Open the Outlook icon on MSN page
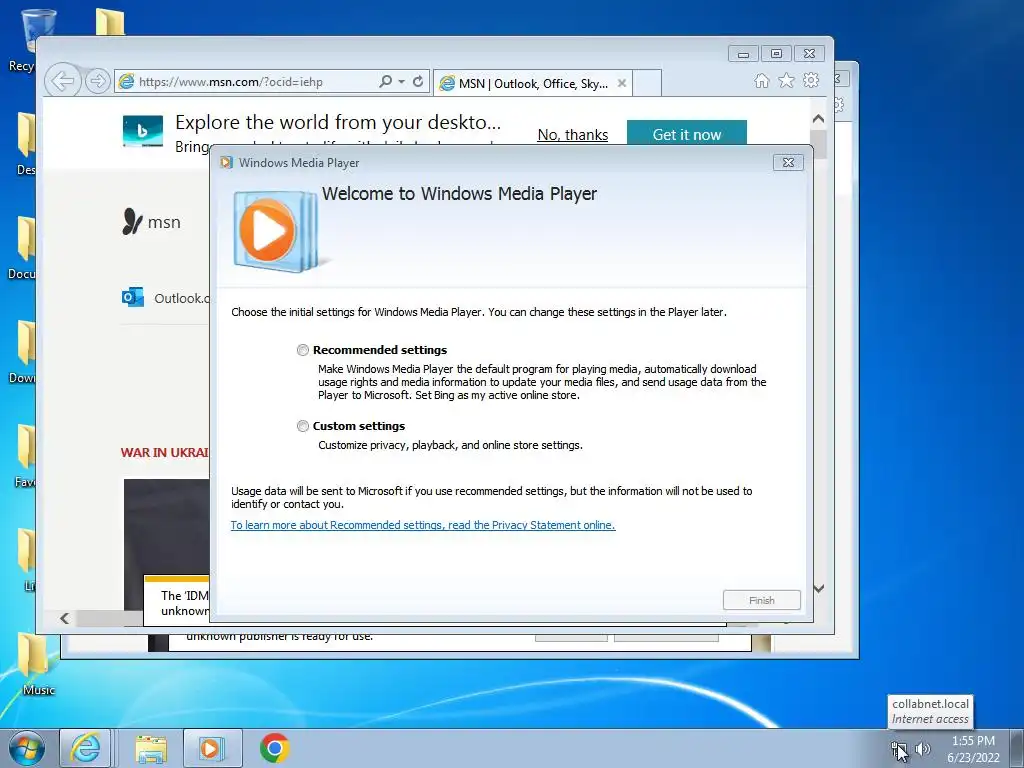 pos(133,297)
